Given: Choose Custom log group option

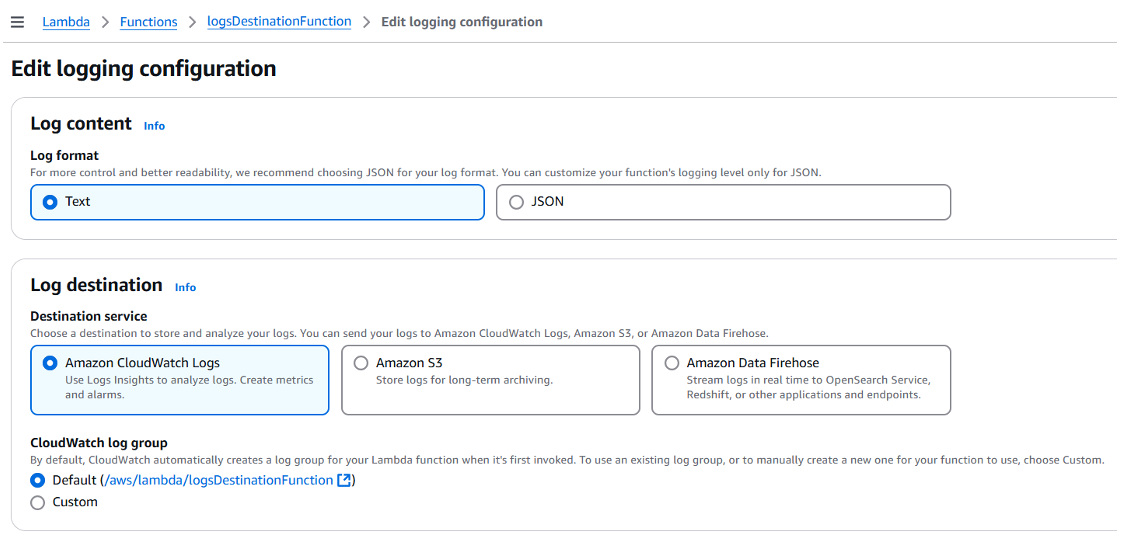Looking at the screenshot, I should pos(37,503).
